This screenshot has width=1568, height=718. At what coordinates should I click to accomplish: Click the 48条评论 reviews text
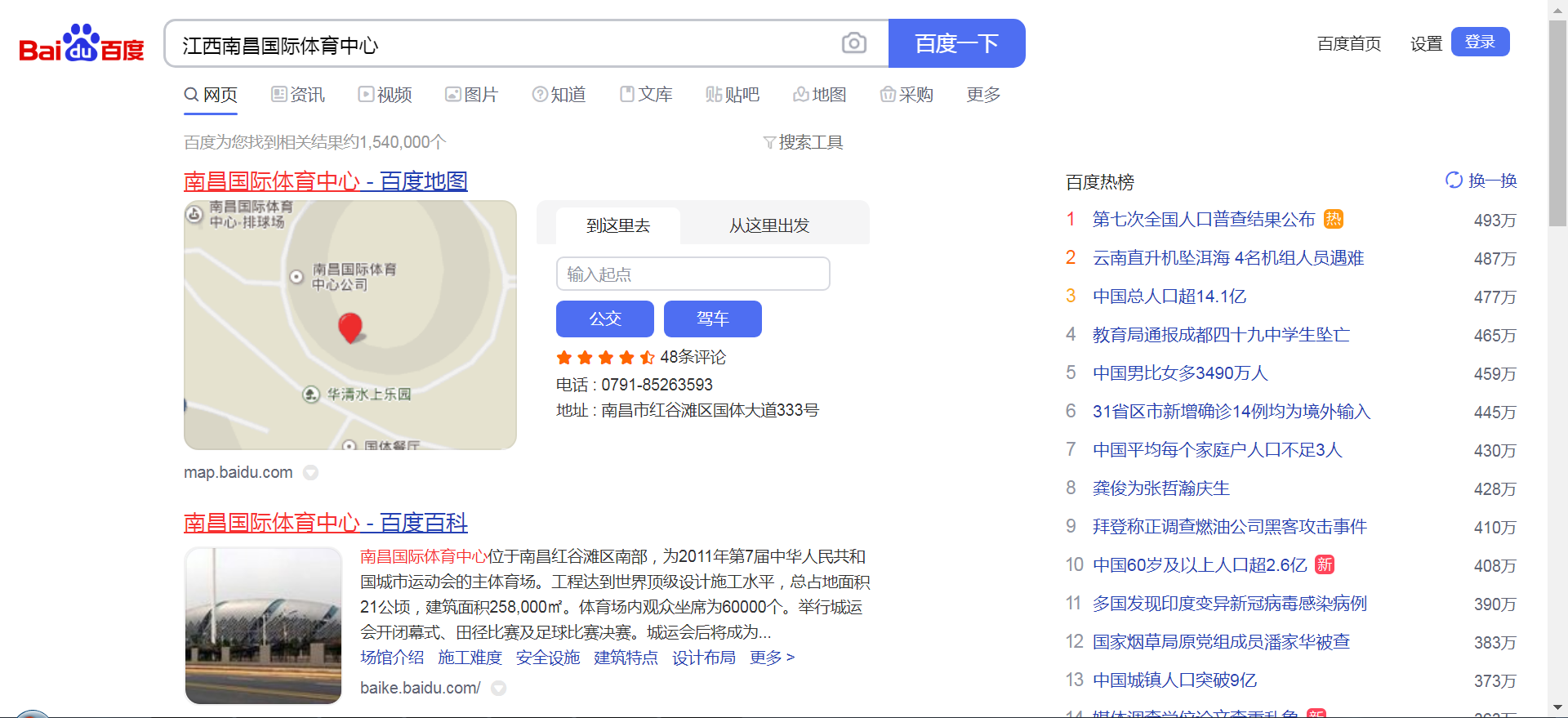pos(693,357)
